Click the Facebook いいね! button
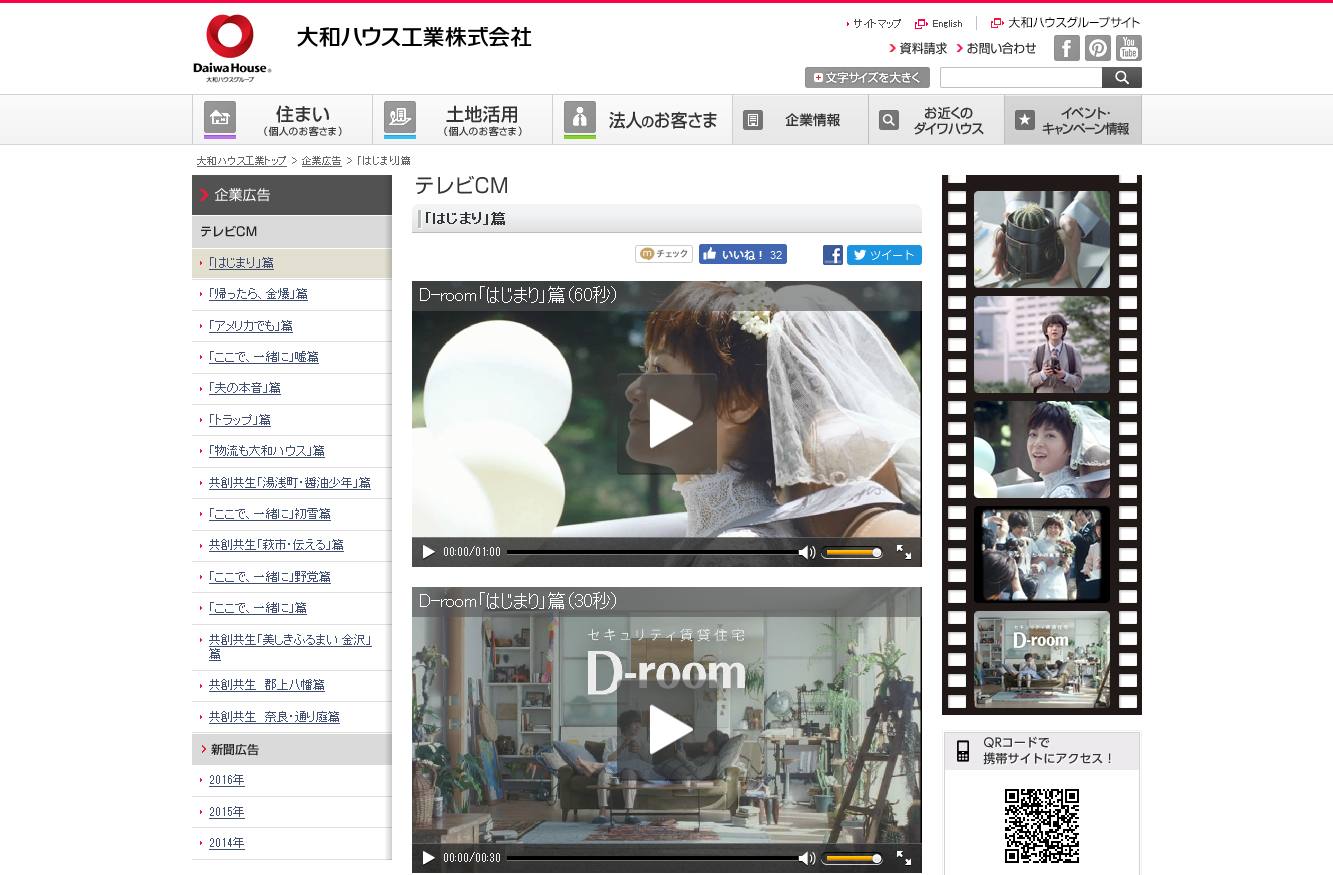1333x875 pixels. pos(743,254)
